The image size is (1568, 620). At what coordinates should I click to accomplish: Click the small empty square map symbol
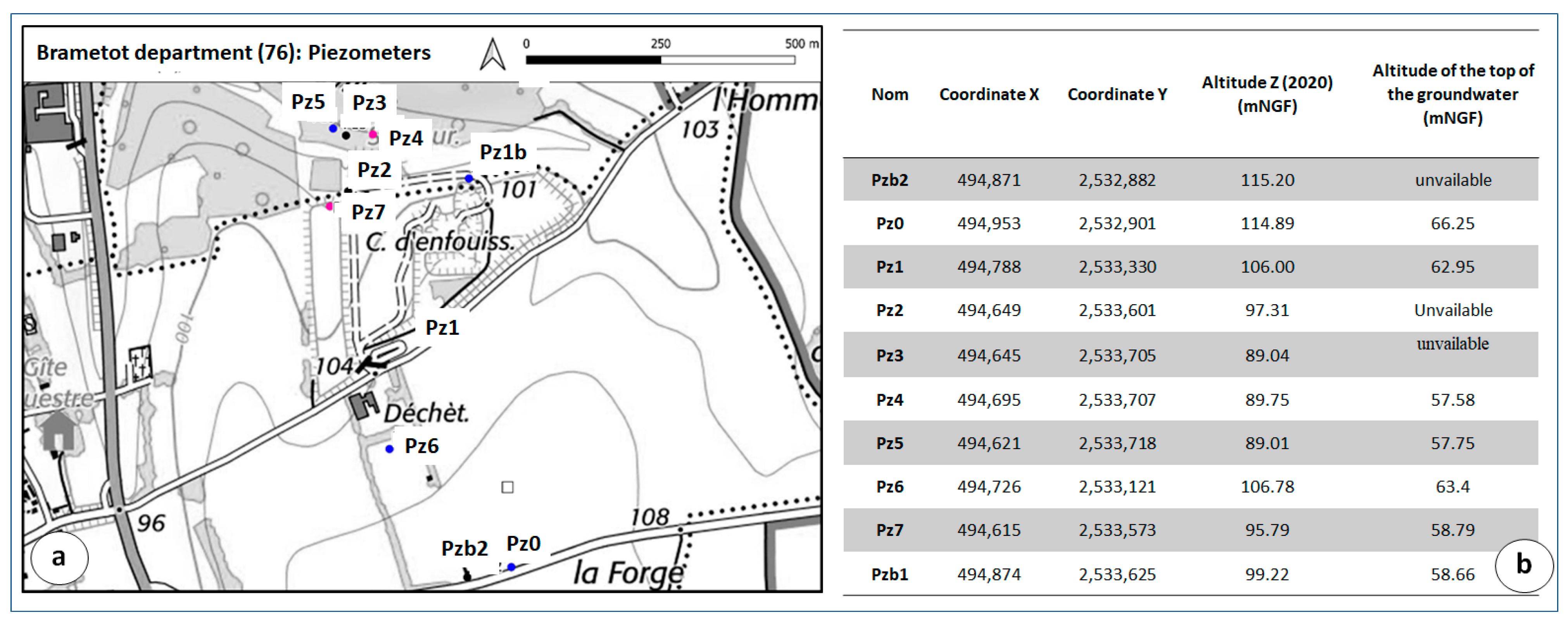click(507, 487)
